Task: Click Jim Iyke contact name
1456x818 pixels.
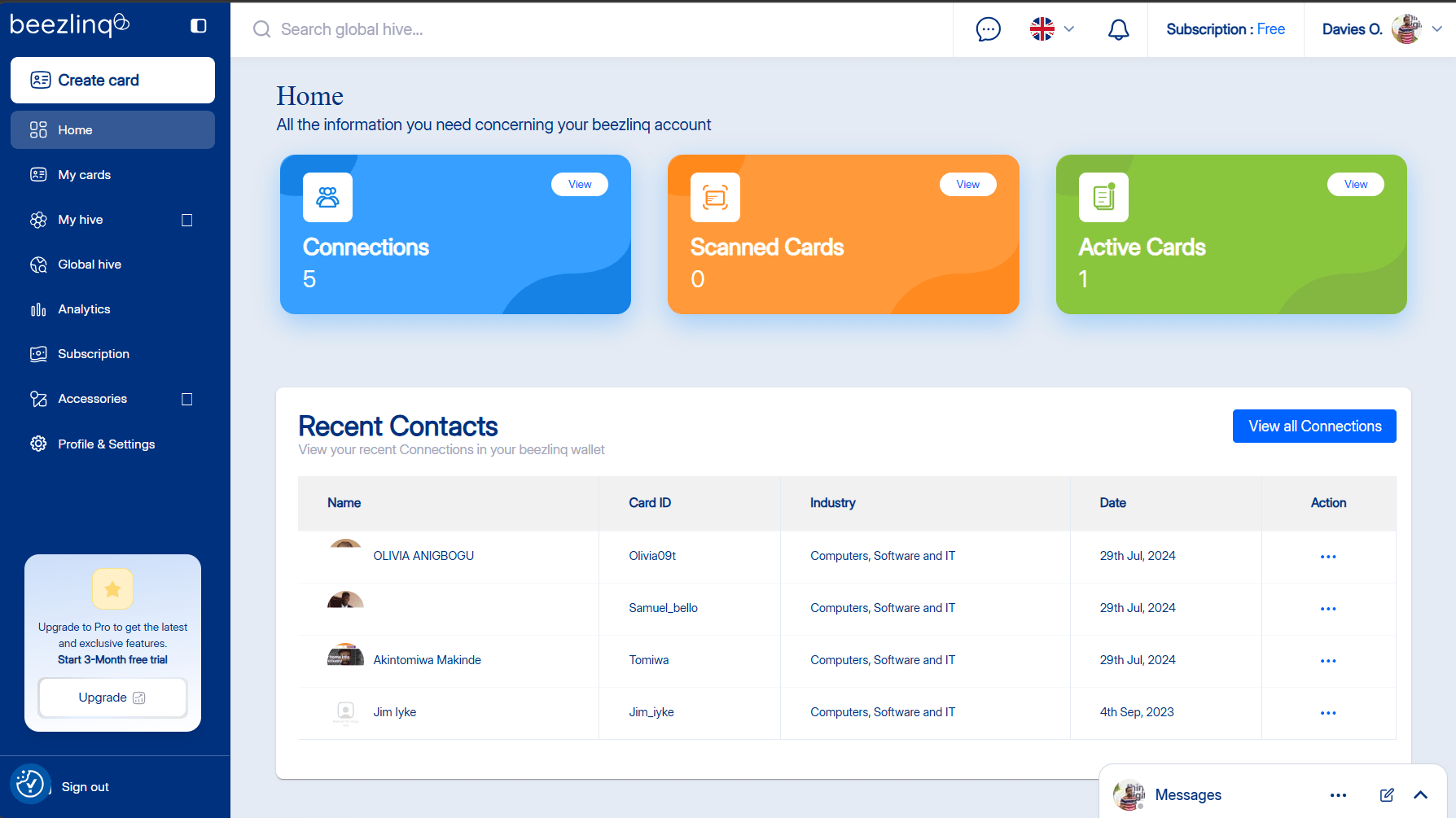Action: pyautogui.click(x=395, y=712)
